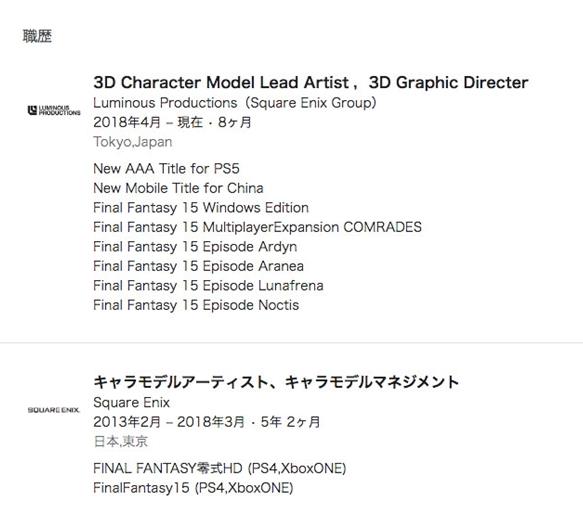Open Luminous Productions (Square Enix Group) company link

(x=235, y=103)
